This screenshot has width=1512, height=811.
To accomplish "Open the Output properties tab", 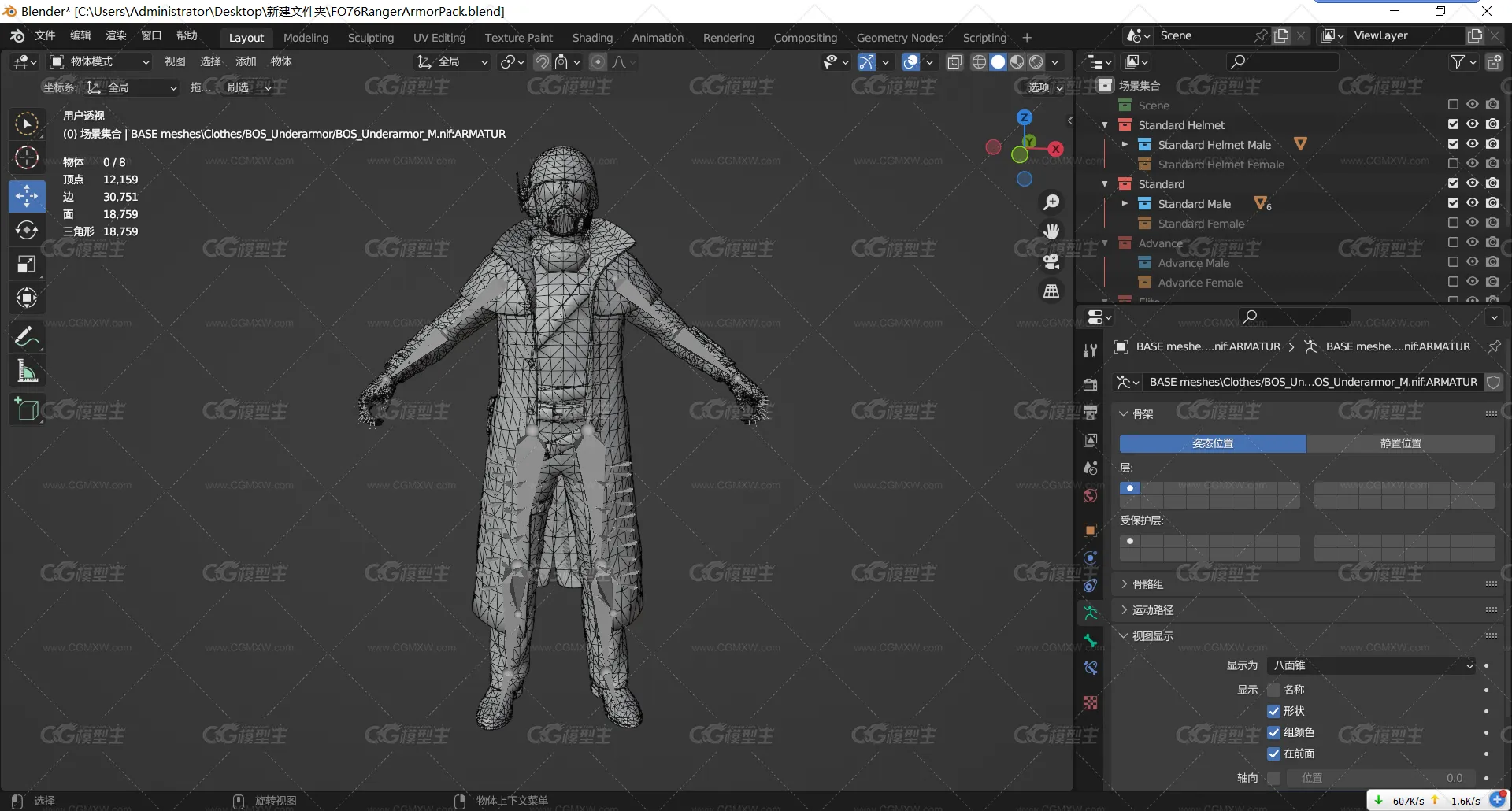I will [x=1090, y=412].
